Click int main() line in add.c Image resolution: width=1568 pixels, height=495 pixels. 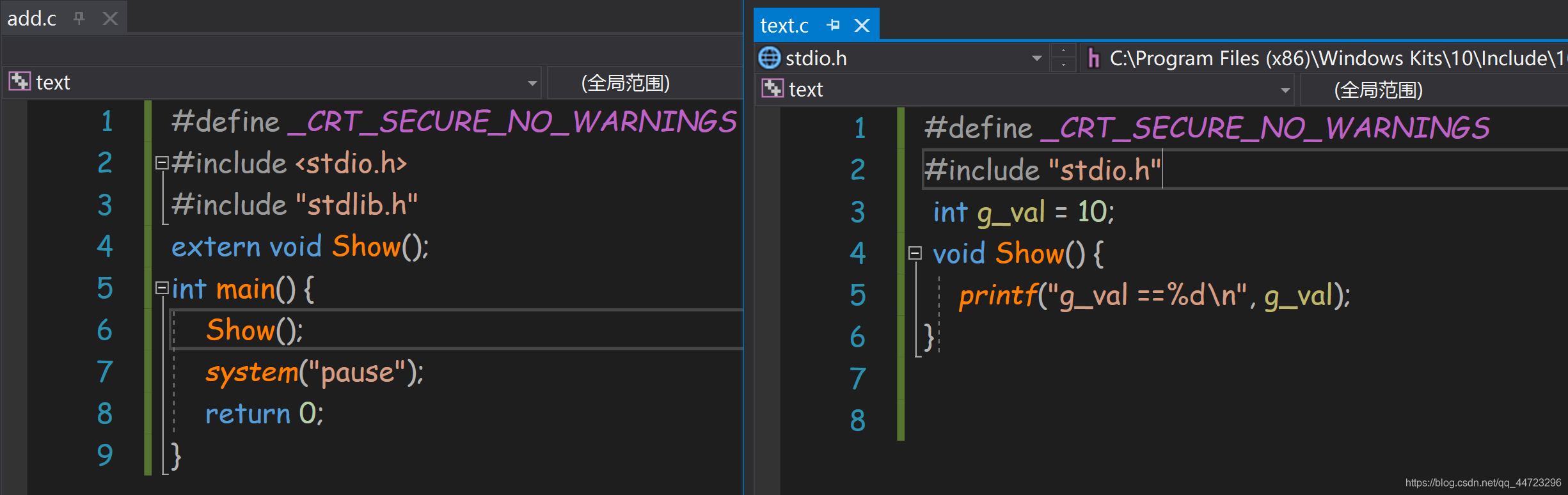[243, 289]
